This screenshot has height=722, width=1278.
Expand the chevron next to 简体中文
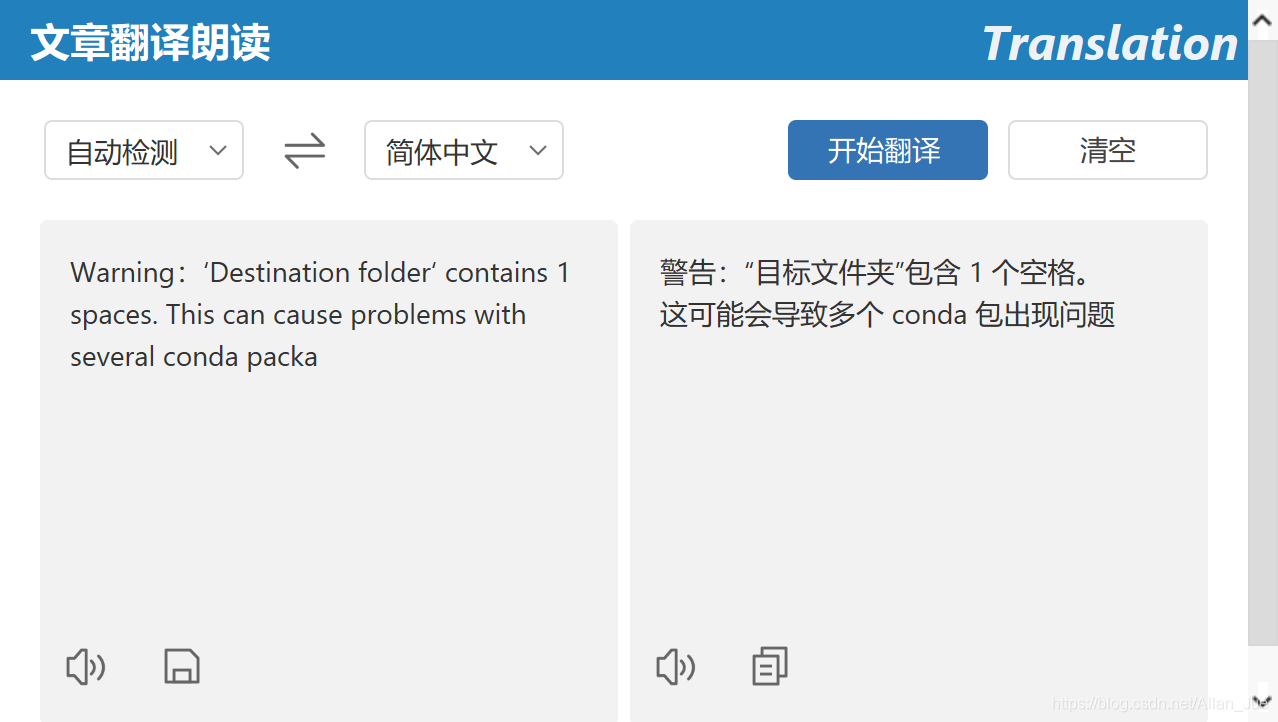pyautogui.click(x=538, y=150)
